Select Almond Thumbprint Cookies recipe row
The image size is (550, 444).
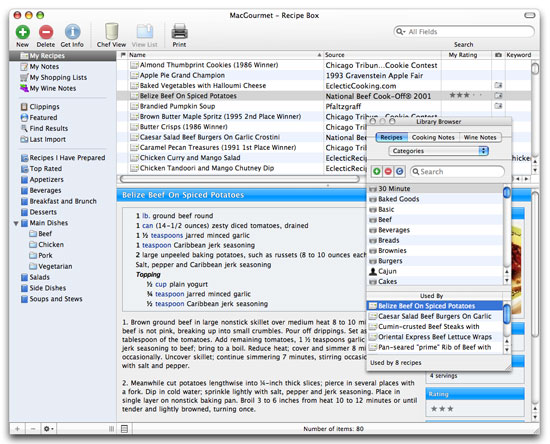click(x=324, y=65)
